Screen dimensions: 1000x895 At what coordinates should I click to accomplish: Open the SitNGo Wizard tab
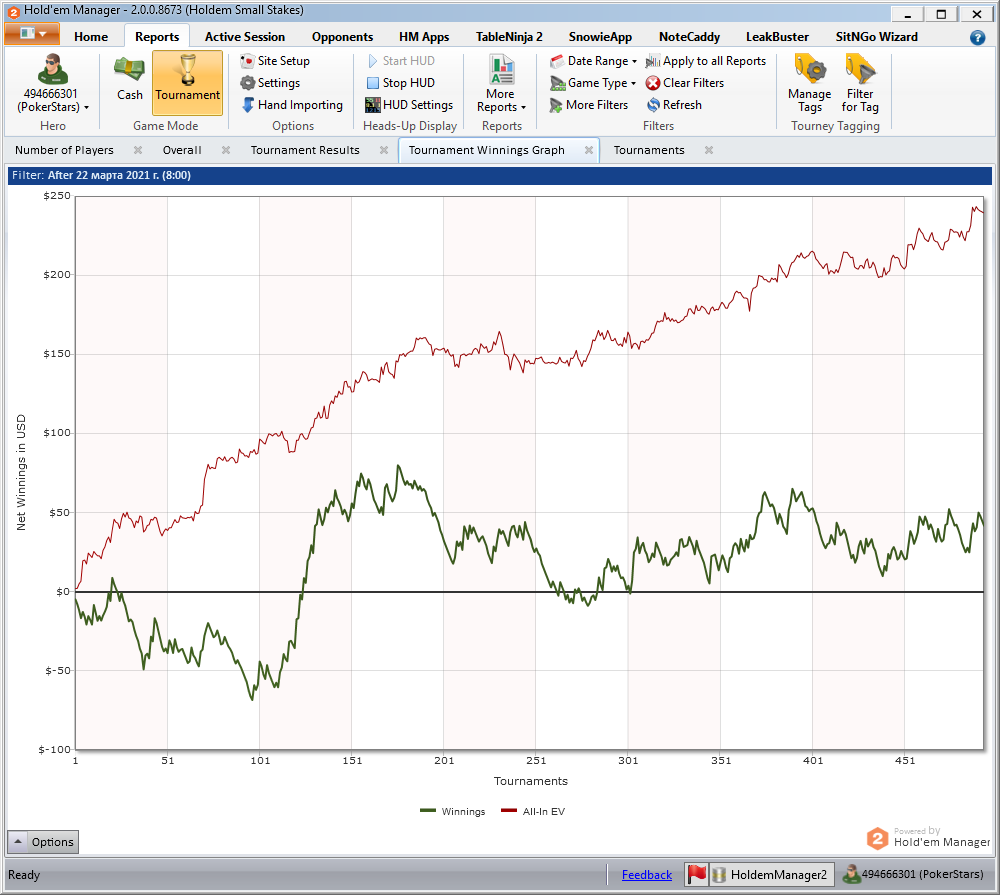pyautogui.click(x=877, y=37)
